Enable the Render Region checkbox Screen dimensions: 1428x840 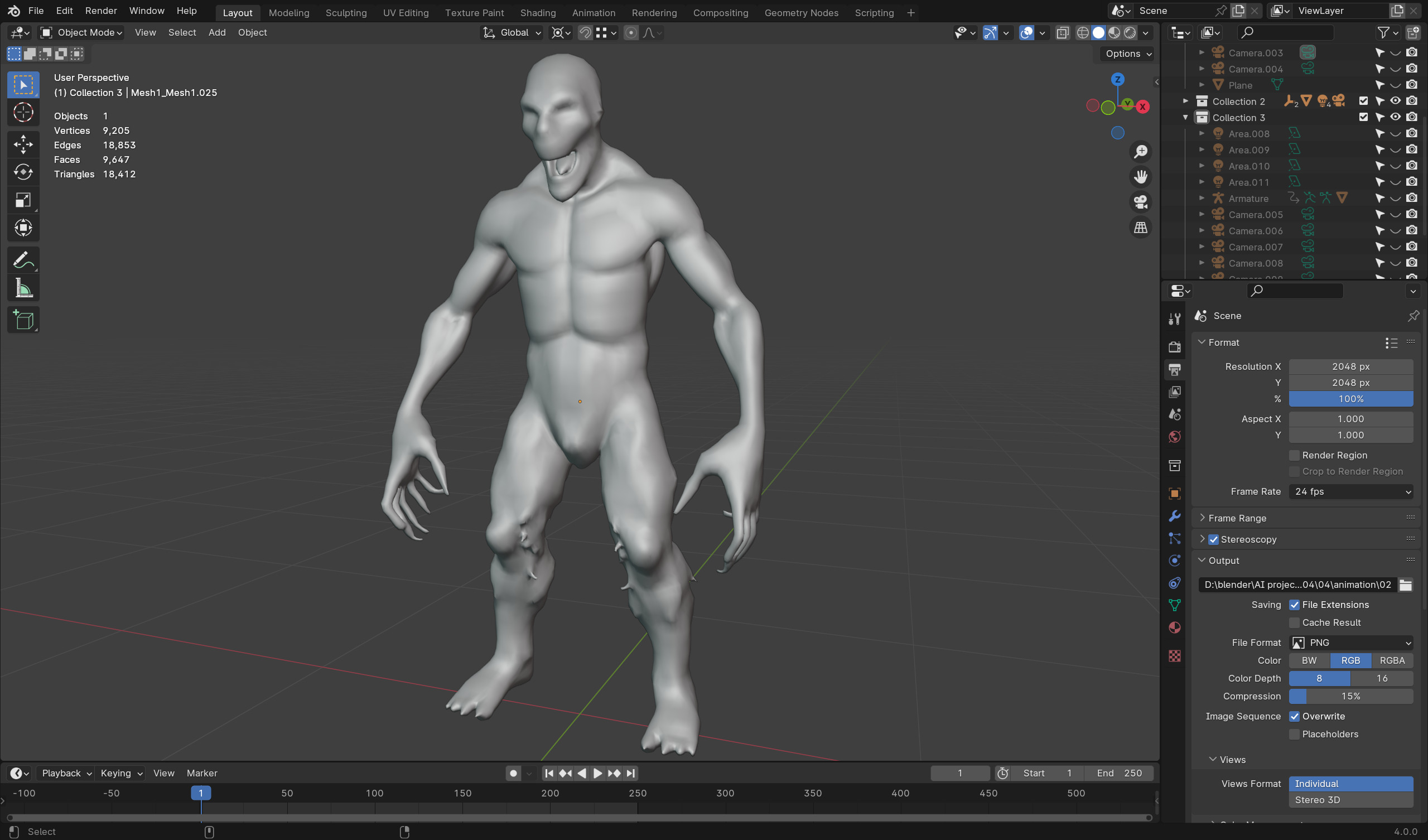(x=1294, y=455)
